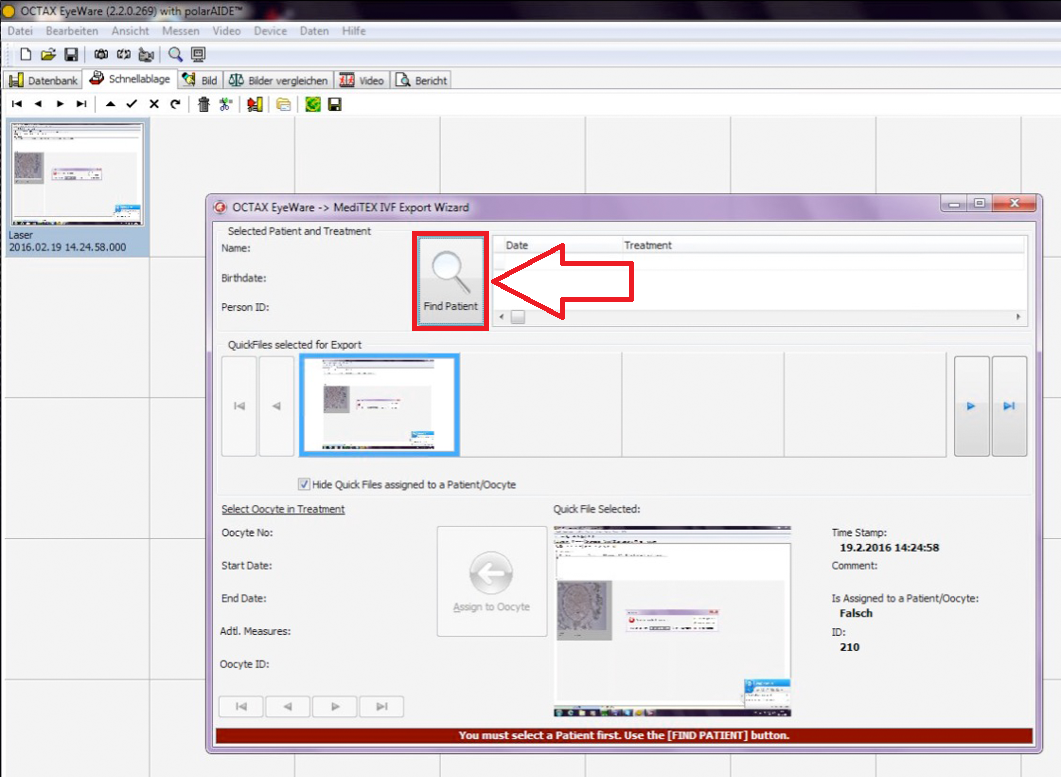Click the up-triangle edit icon
The image size is (1061, 777).
(110, 104)
